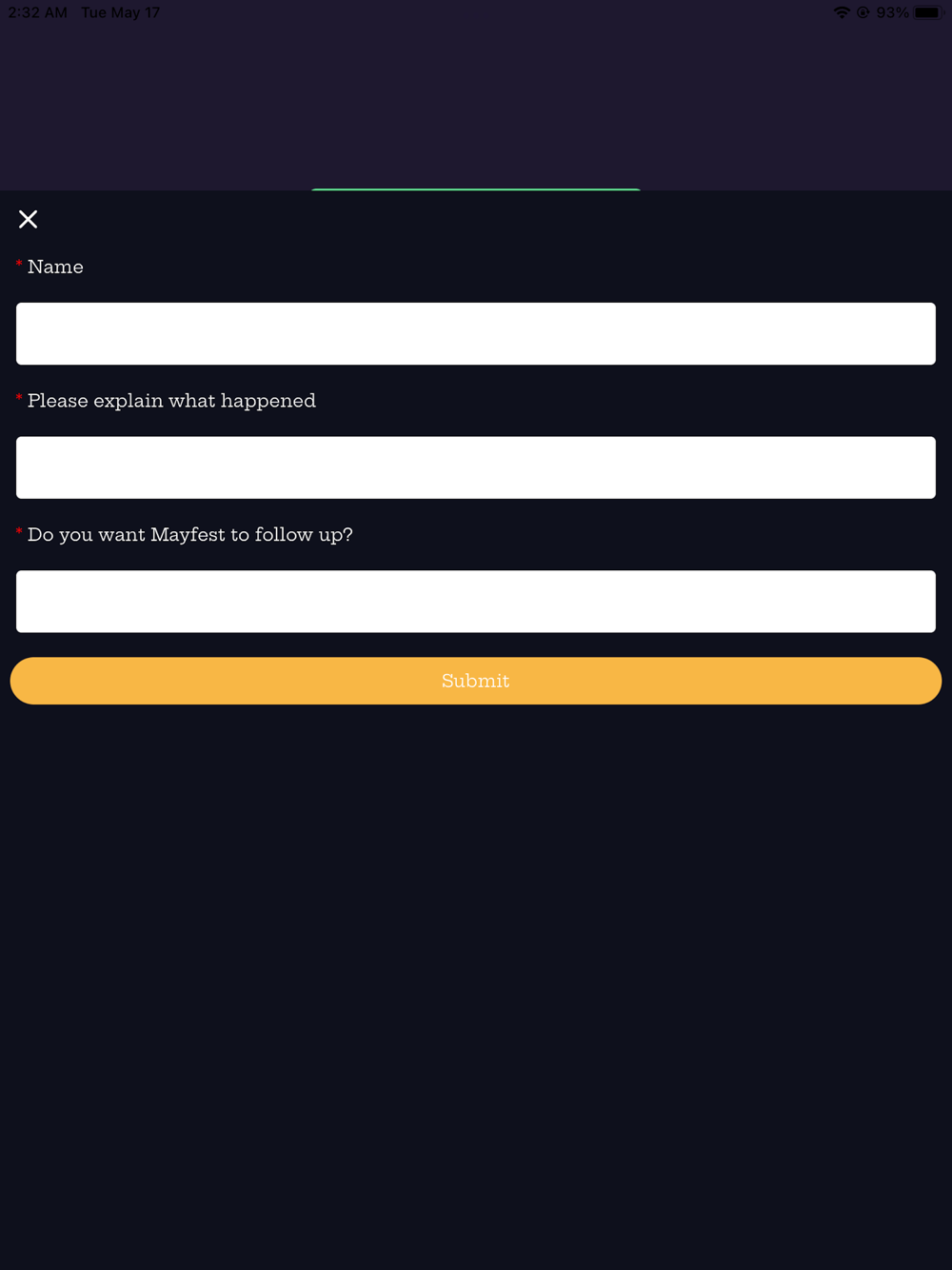Tap the rotation lock status icon

pos(863,12)
